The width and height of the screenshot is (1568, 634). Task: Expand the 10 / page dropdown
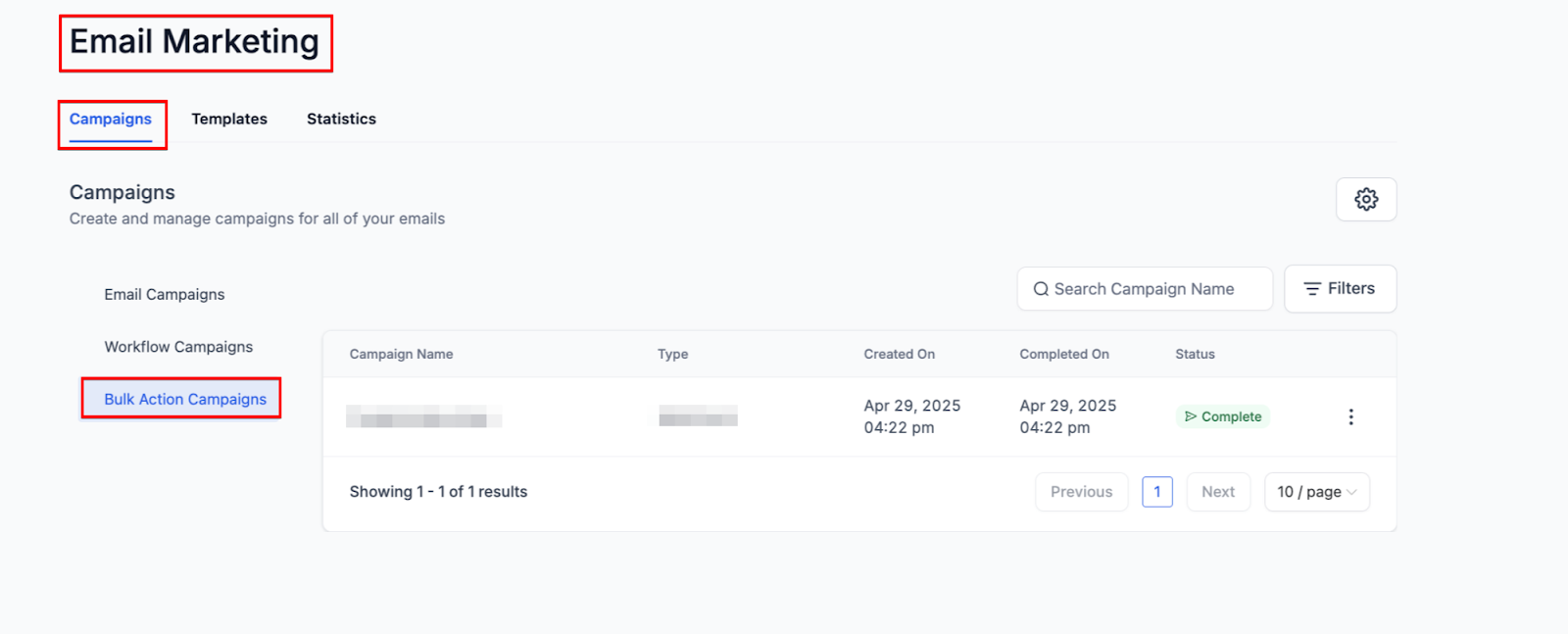1316,492
